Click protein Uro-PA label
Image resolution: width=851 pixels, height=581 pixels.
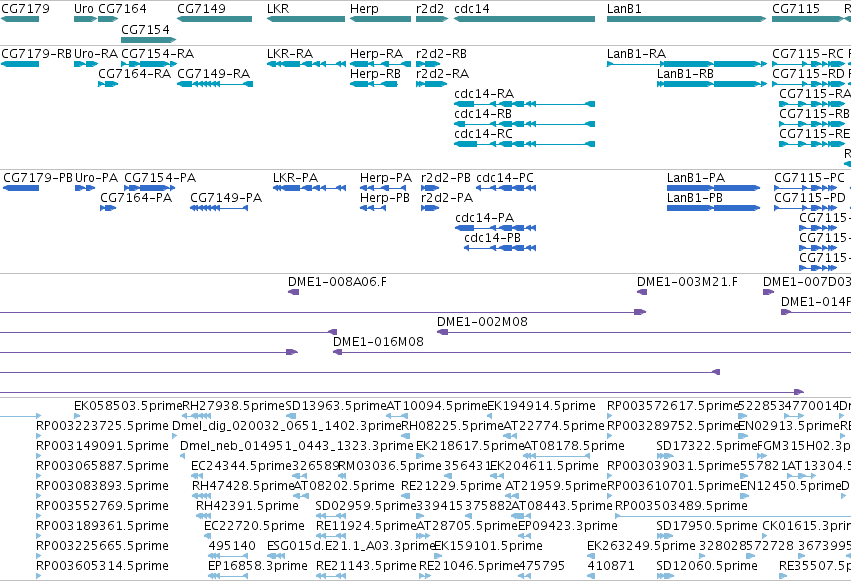tap(97, 177)
